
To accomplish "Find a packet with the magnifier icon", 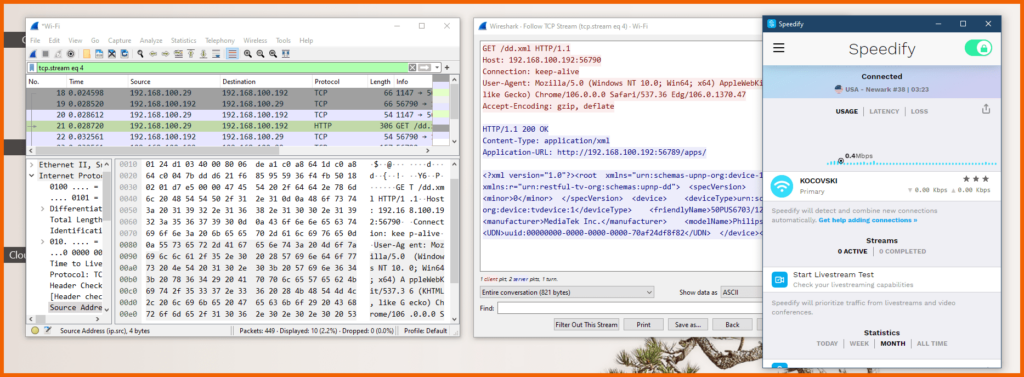I will tap(140, 54).
